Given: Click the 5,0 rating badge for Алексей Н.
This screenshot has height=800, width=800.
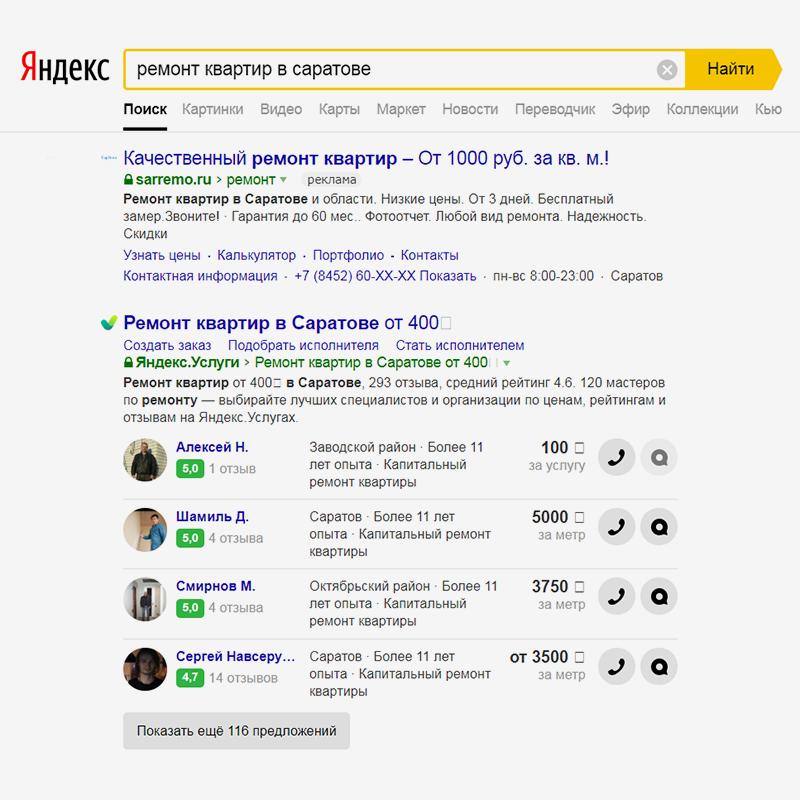Looking at the screenshot, I should 190,468.
